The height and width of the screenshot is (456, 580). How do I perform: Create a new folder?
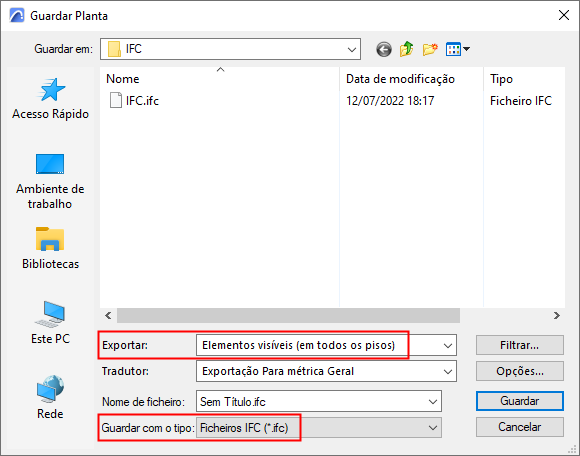pos(430,49)
